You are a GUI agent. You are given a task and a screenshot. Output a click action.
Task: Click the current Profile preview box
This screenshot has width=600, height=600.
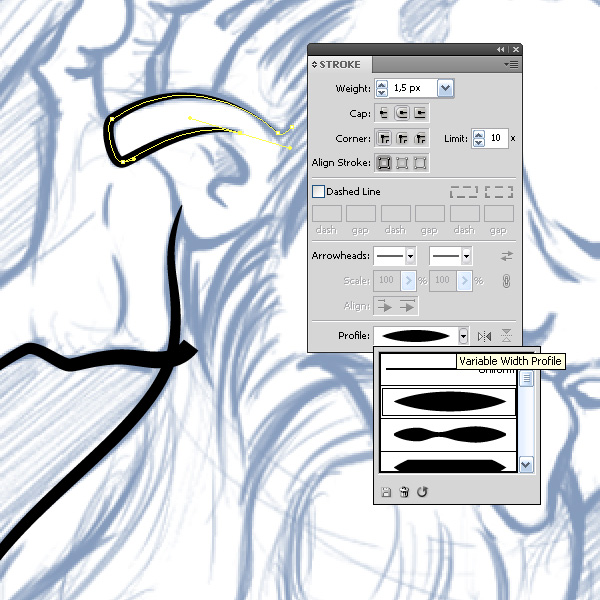point(416,336)
